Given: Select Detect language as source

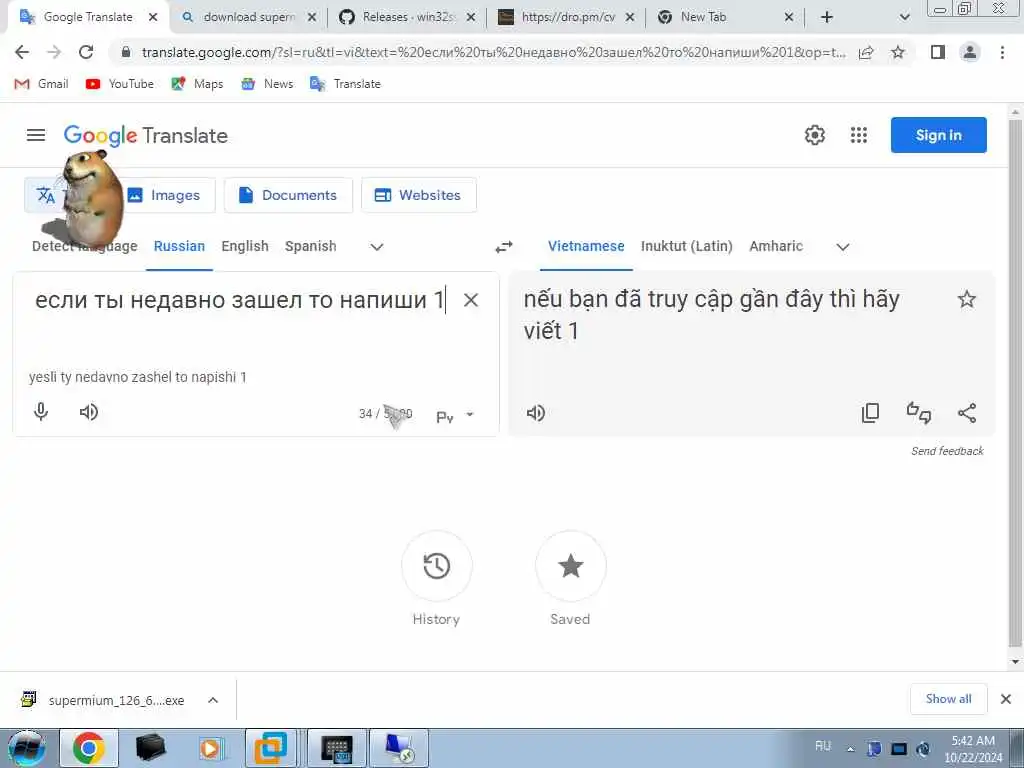Looking at the screenshot, I should click(x=84, y=246).
